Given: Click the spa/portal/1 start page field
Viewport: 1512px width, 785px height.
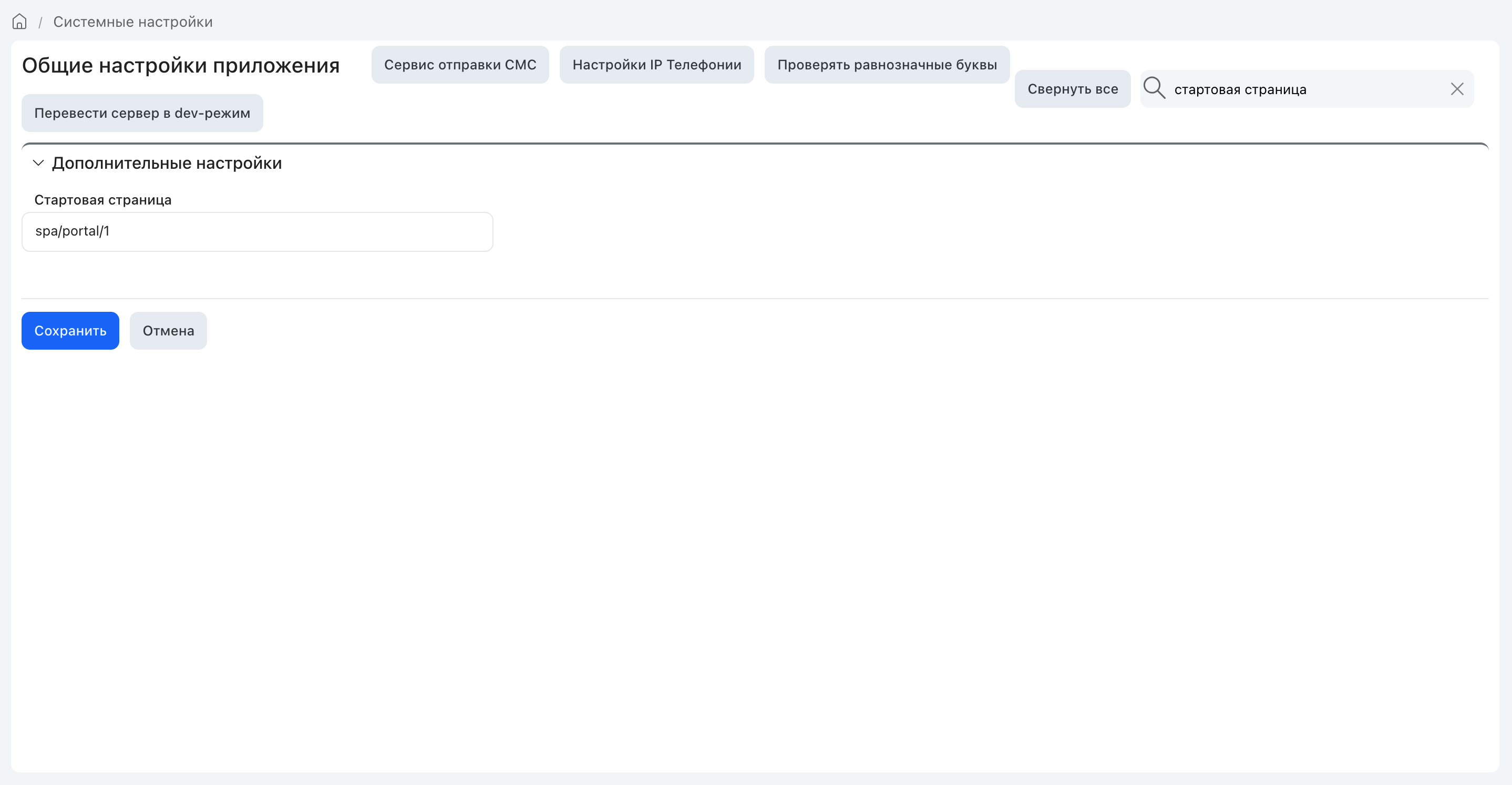Looking at the screenshot, I should (x=257, y=231).
